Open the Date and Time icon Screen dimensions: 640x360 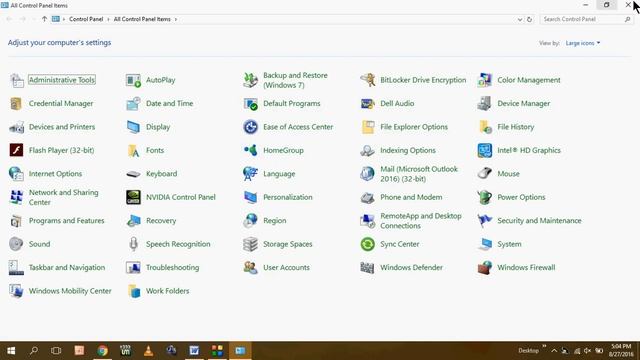133,104
